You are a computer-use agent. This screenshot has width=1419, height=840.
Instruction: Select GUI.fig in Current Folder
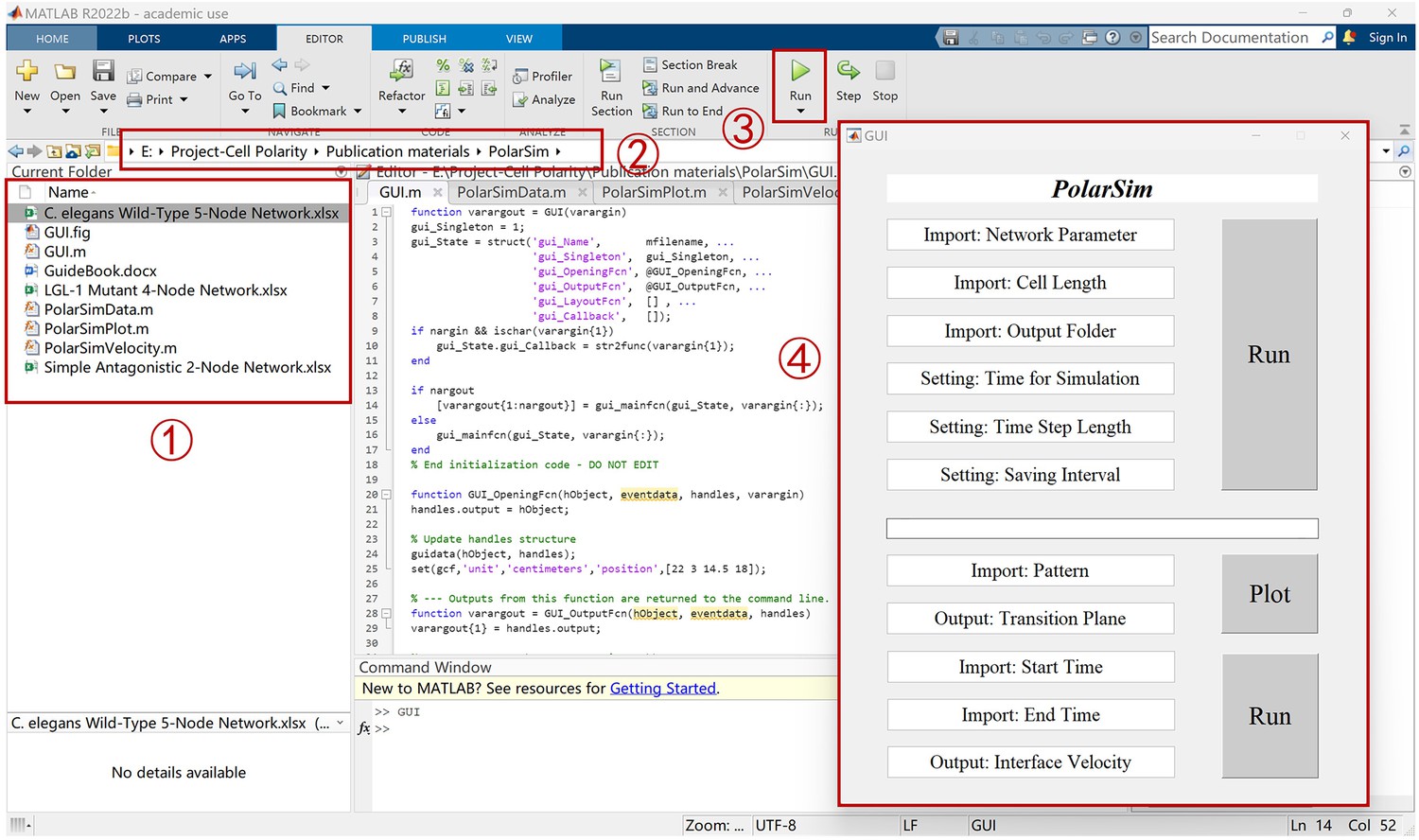tap(67, 232)
